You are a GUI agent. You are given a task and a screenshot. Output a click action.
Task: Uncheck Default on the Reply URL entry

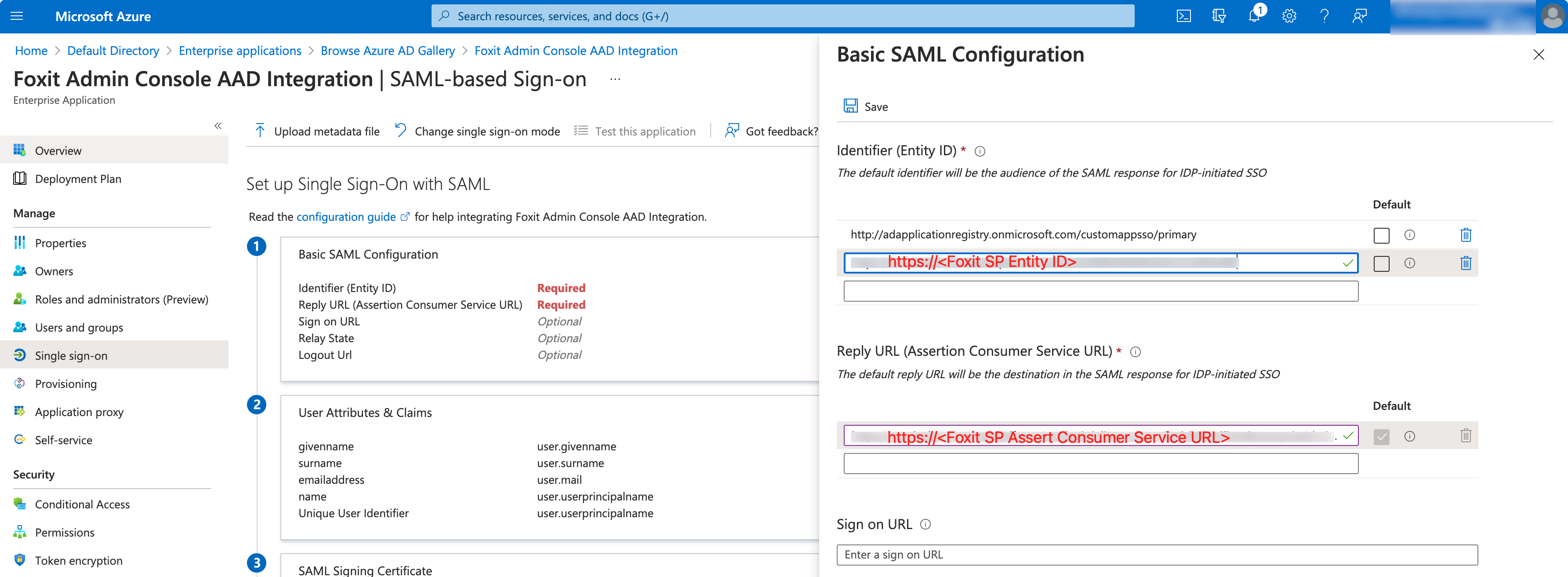pos(1383,436)
